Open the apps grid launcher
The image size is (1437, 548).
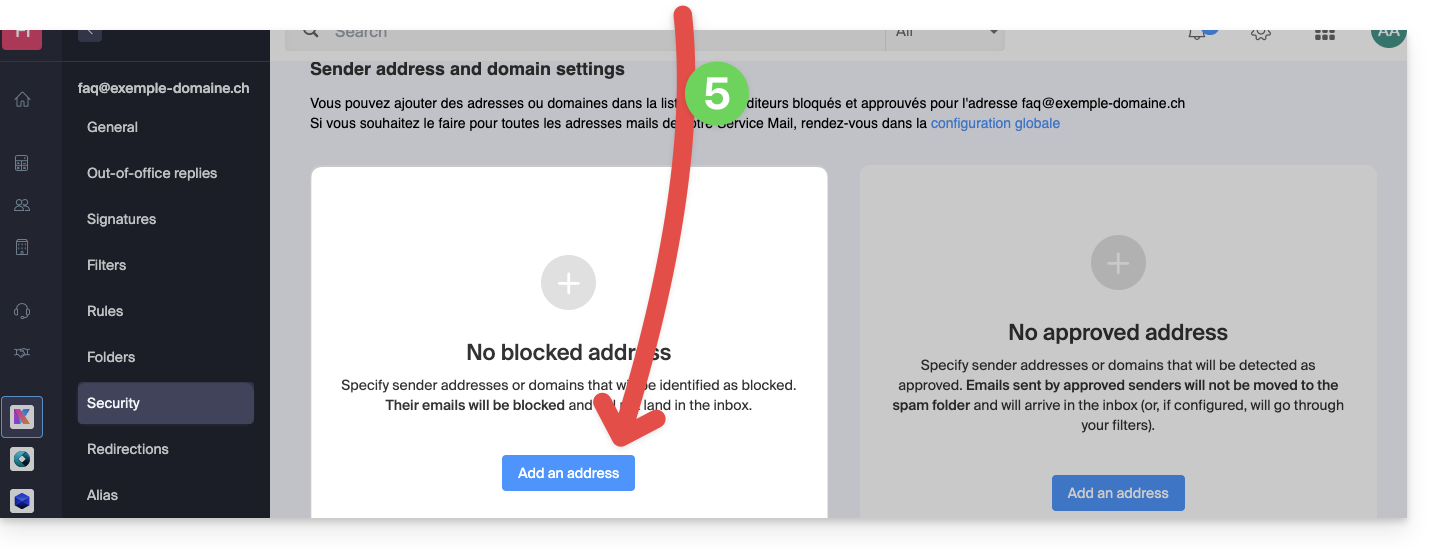click(x=1325, y=34)
